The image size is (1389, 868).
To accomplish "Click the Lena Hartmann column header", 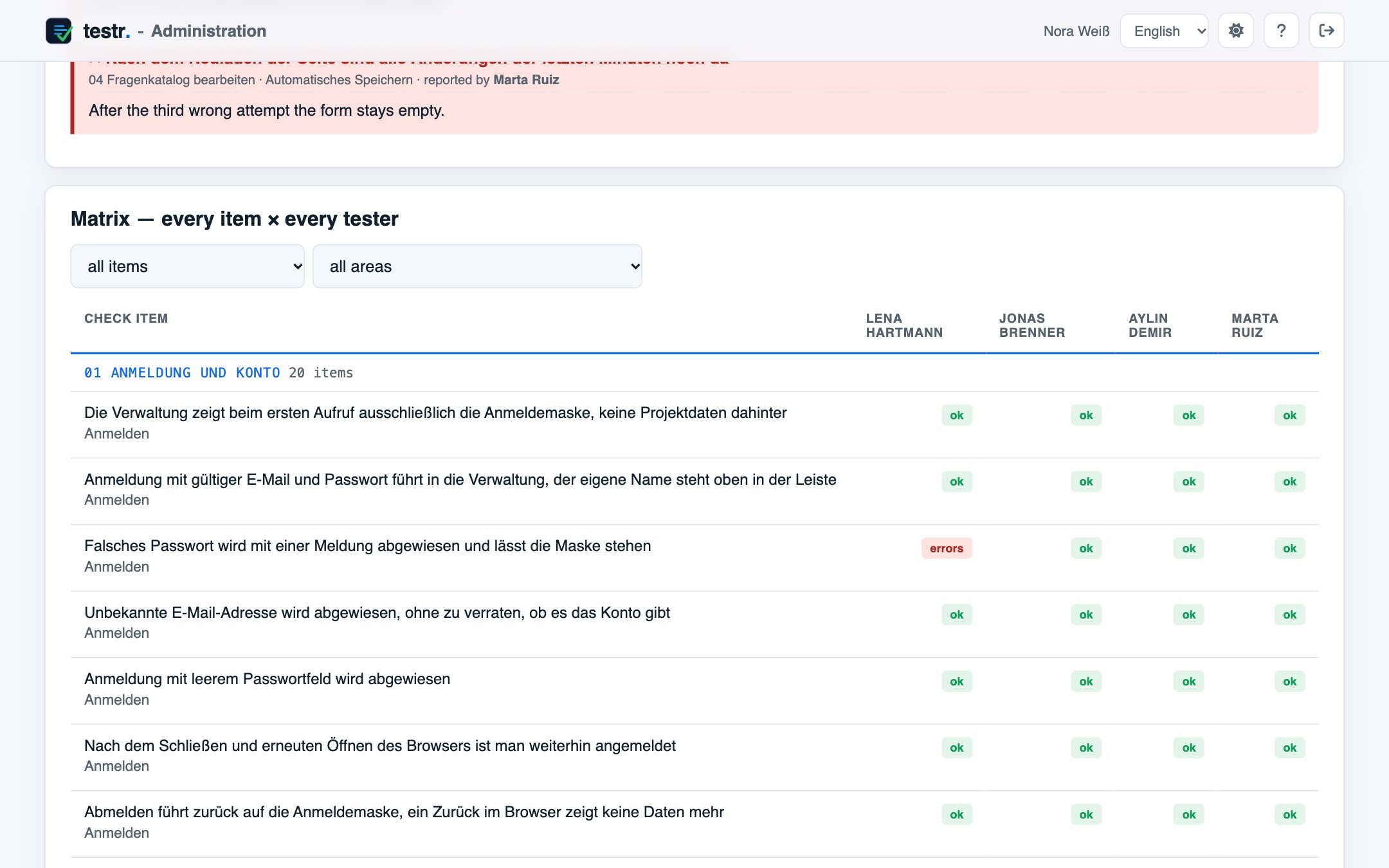I will point(904,325).
